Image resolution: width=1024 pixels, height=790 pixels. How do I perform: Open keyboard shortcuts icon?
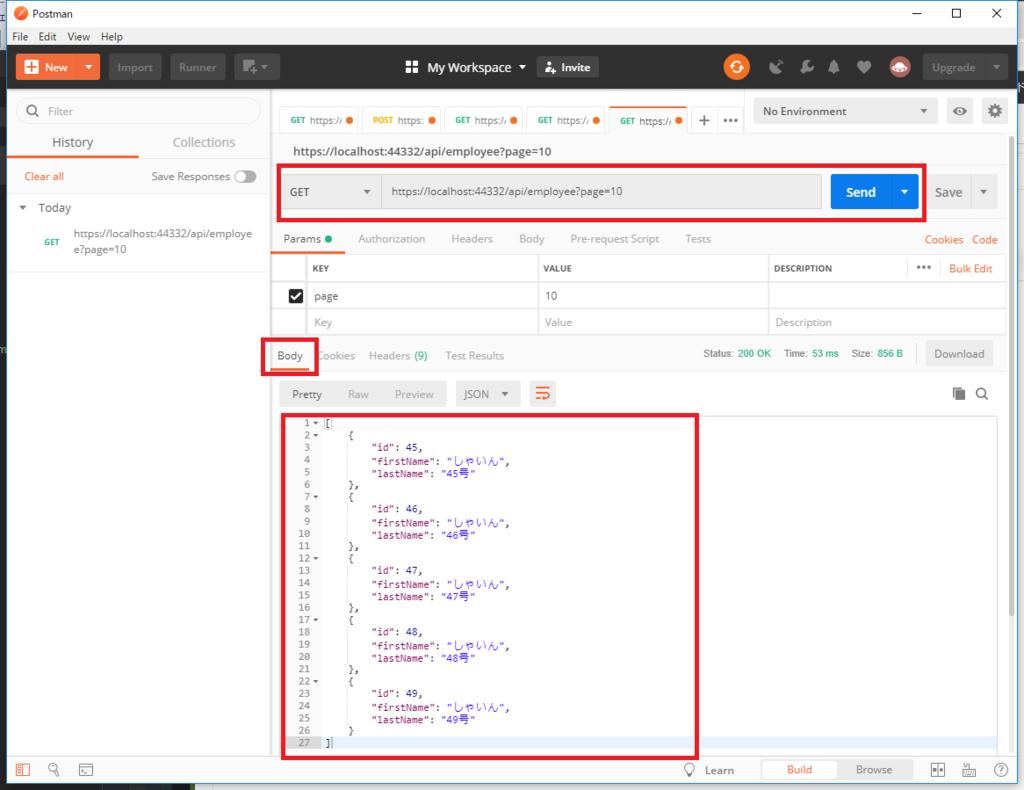(969, 770)
